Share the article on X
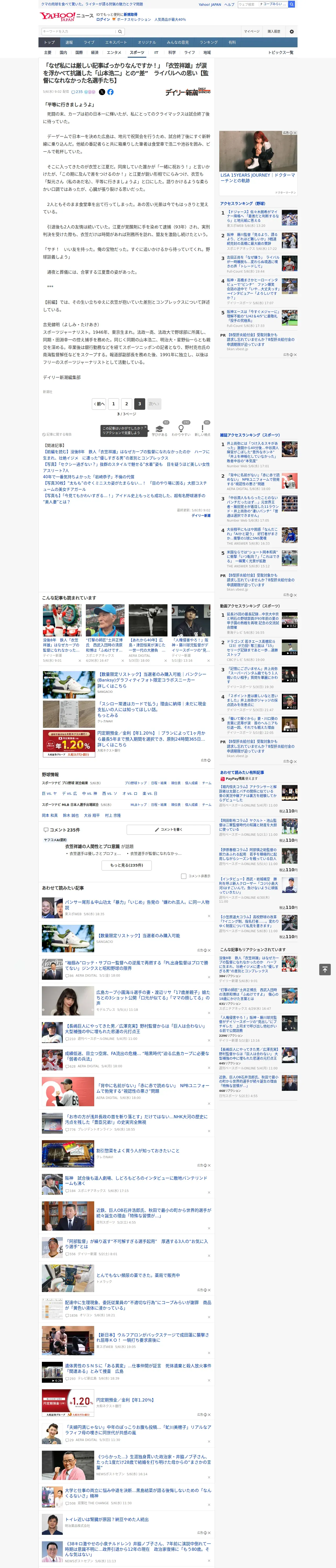 (102, 92)
